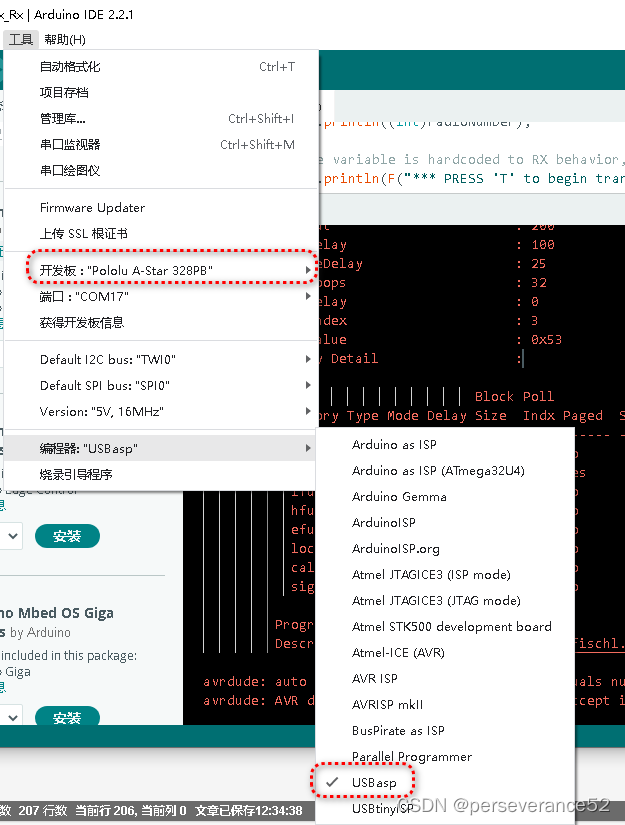Open the 帮助(H) menu
Viewport: 625px width, 825px height.
(x=65, y=39)
